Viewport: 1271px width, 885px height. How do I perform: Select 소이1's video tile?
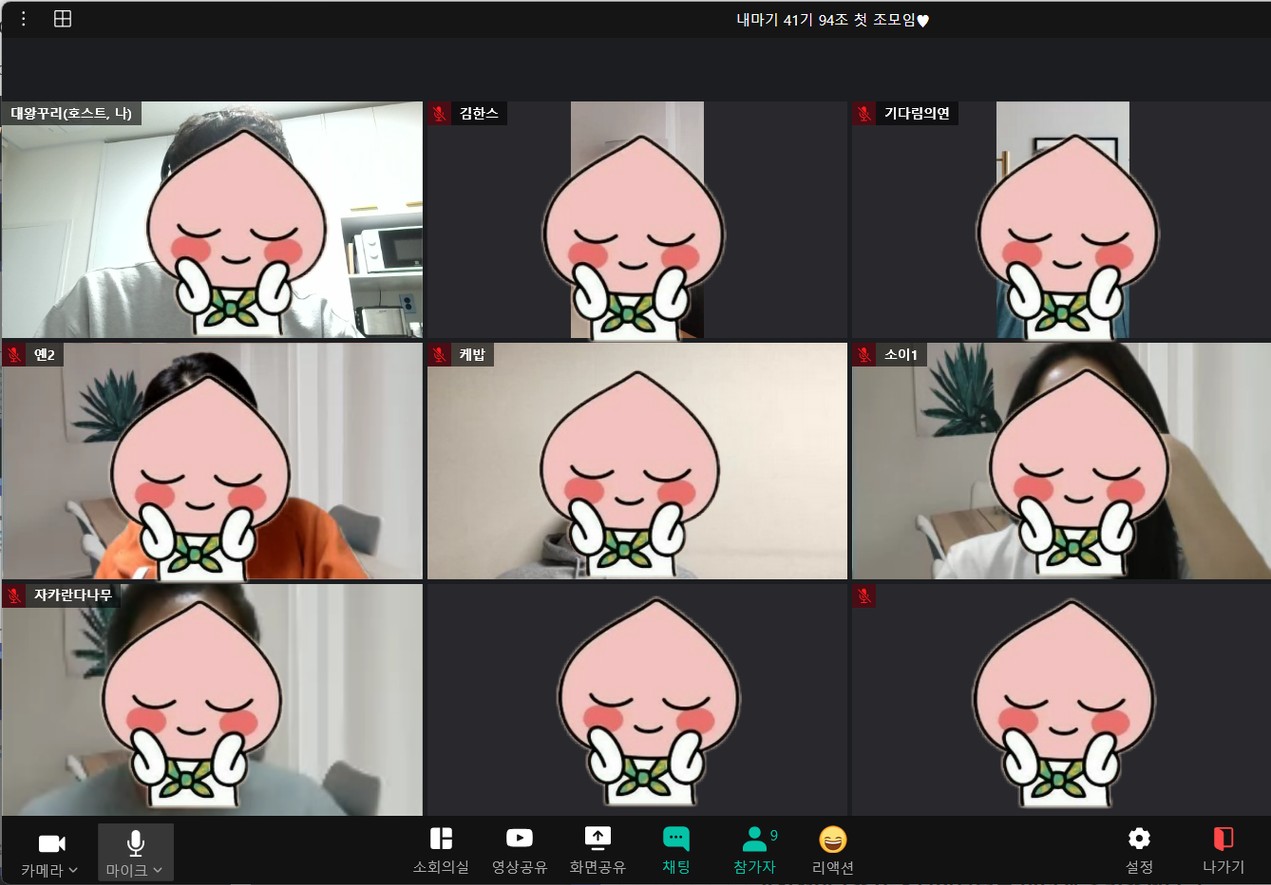click(x=1061, y=461)
